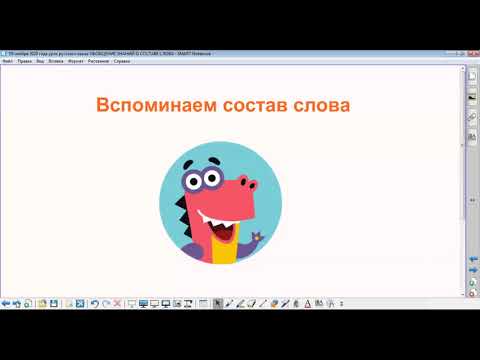
Task: Undo the last action
Action: click(x=95, y=304)
